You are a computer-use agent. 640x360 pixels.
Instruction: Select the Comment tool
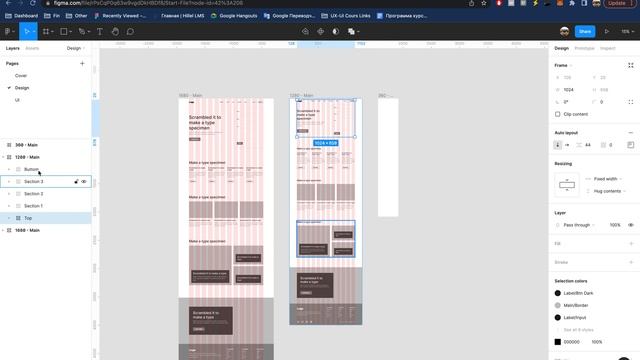coord(130,31)
